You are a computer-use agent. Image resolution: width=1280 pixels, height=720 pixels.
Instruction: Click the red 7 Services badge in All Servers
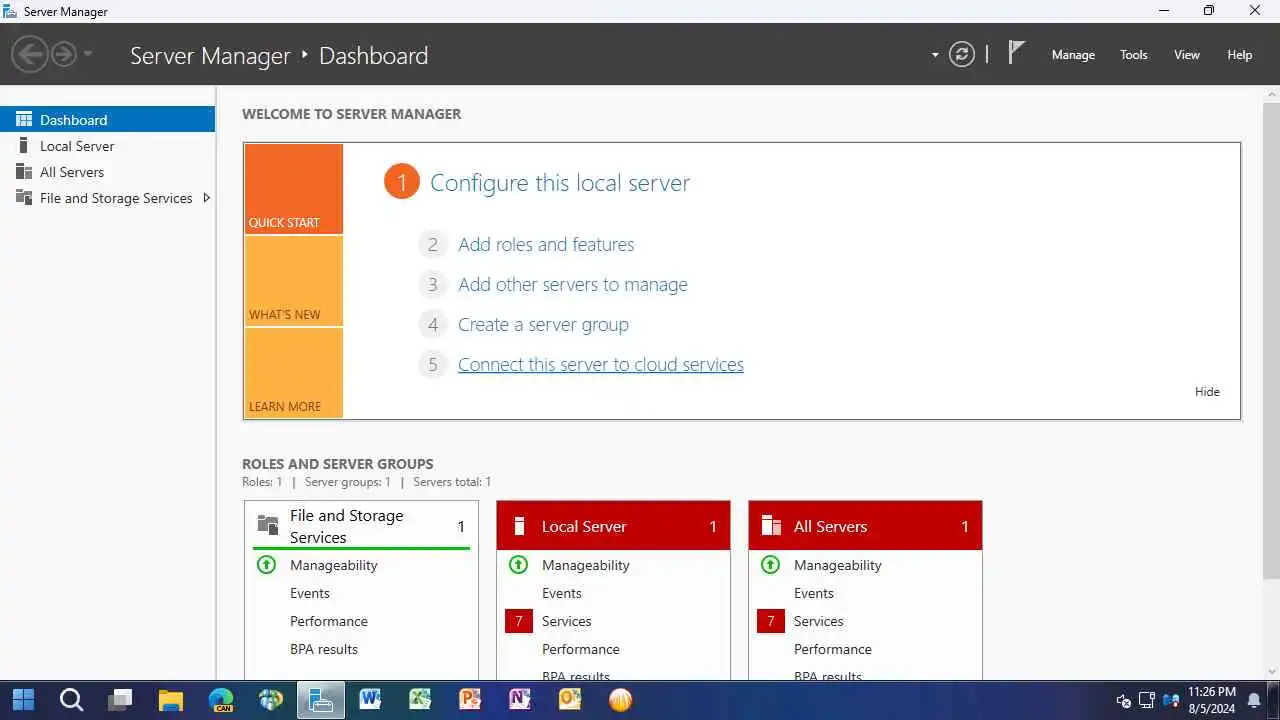pyautogui.click(x=771, y=621)
